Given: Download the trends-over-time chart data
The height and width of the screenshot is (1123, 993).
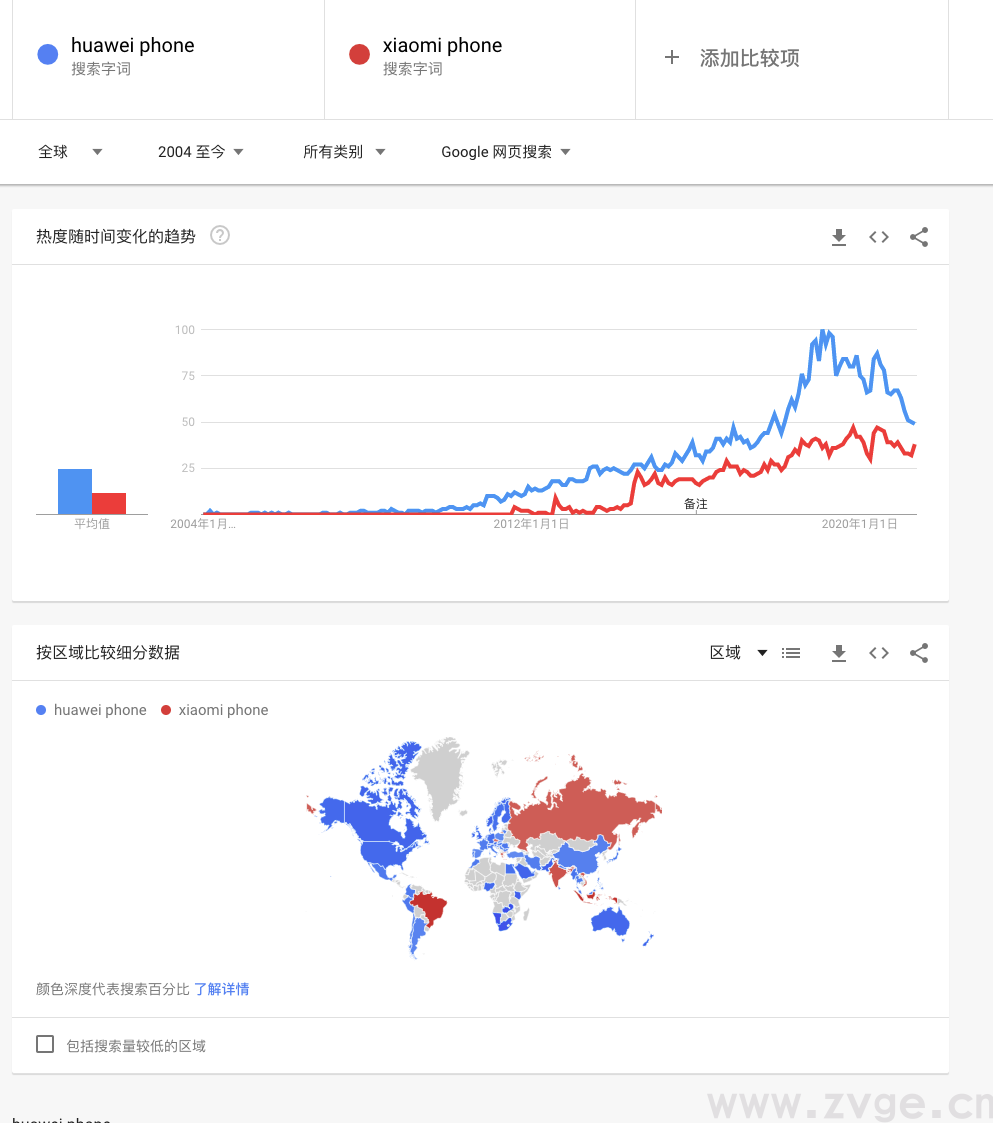Looking at the screenshot, I should click(x=839, y=237).
